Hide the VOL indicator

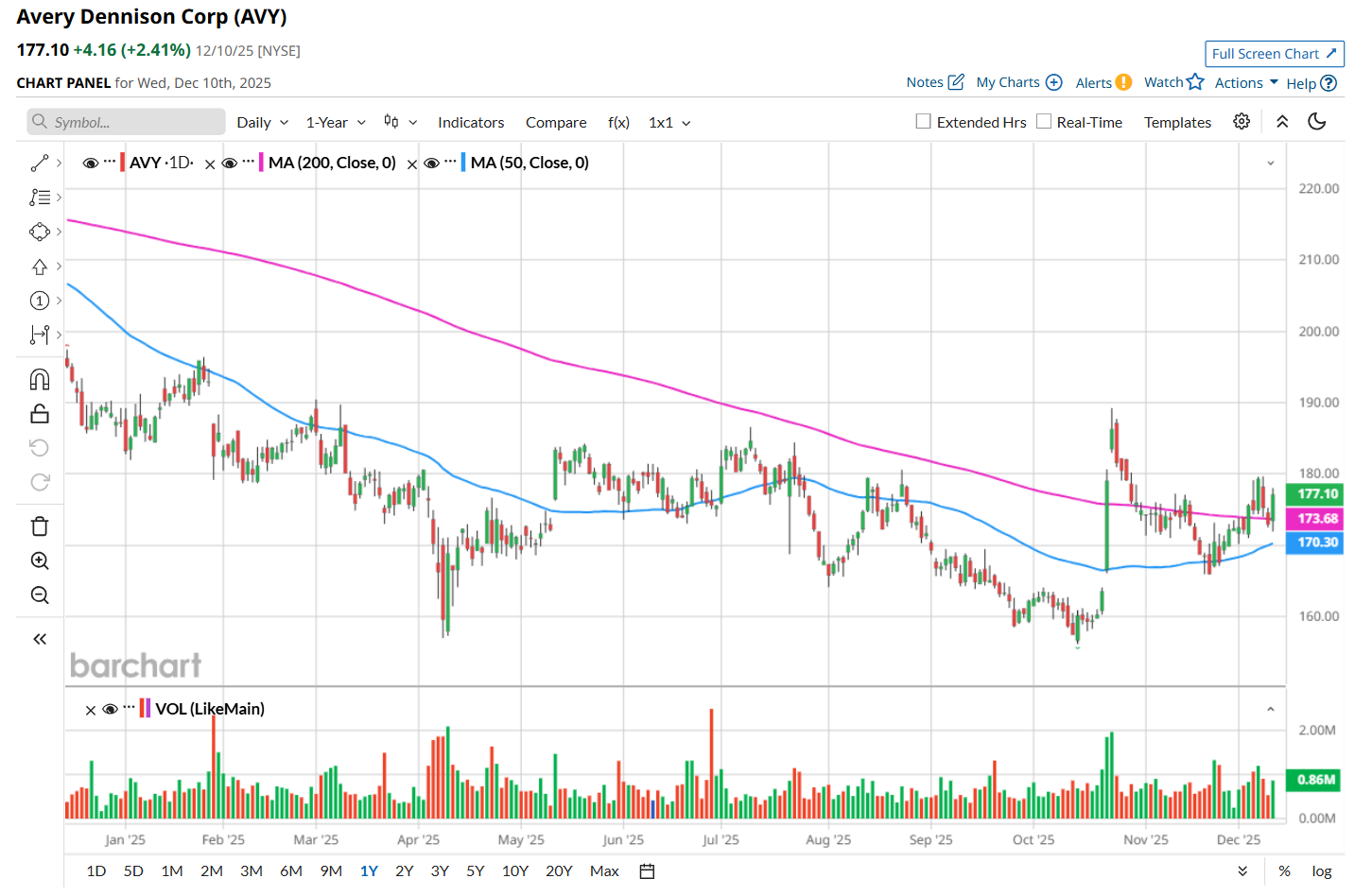(110, 709)
